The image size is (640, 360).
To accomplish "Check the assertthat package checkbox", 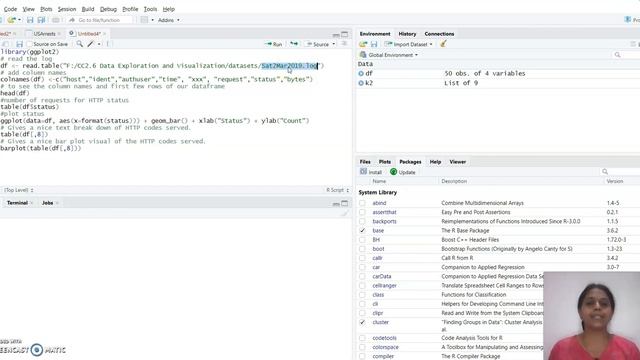I will [x=362, y=212].
